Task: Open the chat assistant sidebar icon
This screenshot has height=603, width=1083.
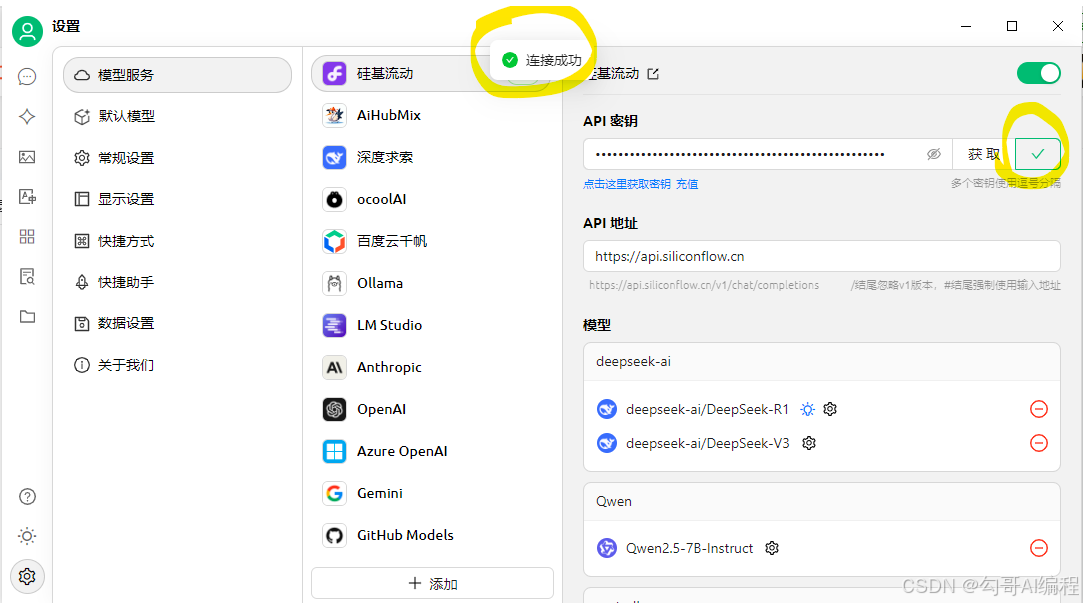Action: pyautogui.click(x=27, y=77)
